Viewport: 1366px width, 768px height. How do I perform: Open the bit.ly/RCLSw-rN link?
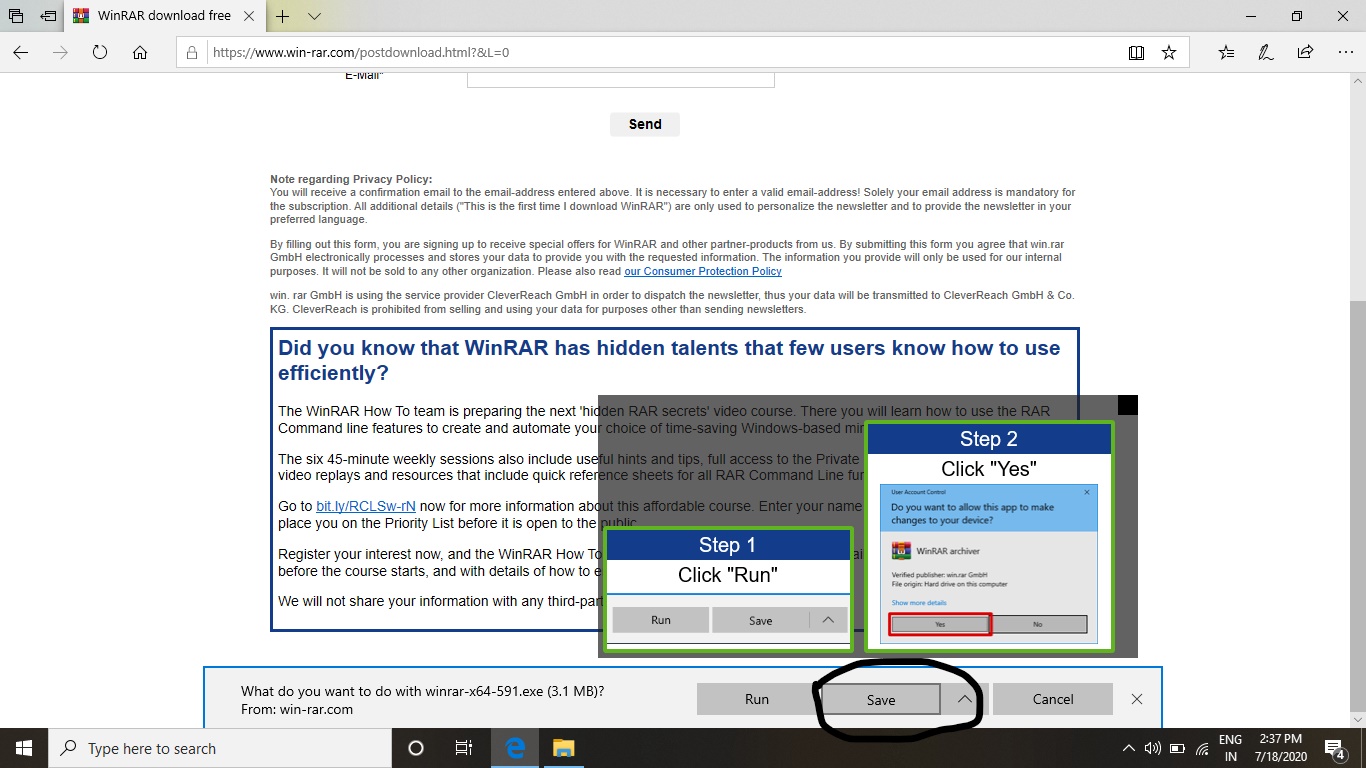[366, 506]
